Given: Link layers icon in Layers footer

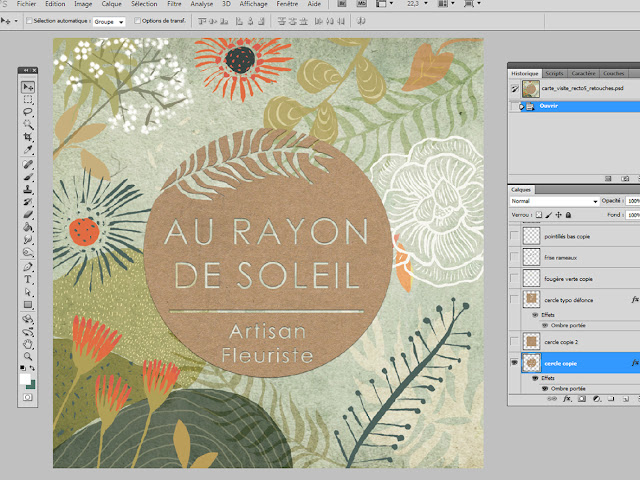Looking at the screenshot, I should (551, 399).
